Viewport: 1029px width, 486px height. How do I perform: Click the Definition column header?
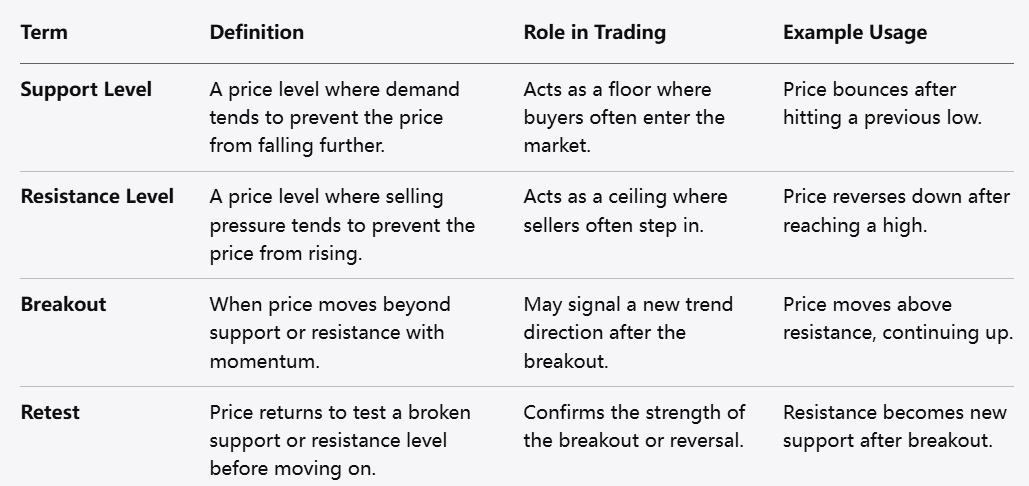pyautogui.click(x=256, y=32)
